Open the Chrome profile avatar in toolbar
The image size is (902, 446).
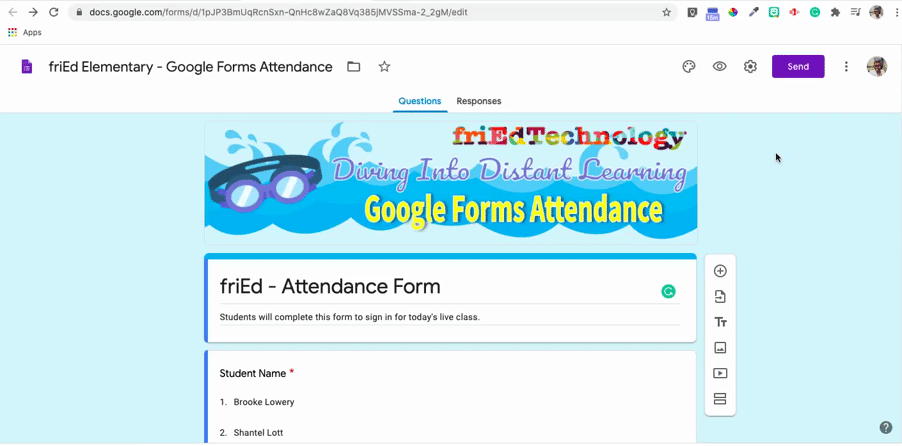(876, 12)
